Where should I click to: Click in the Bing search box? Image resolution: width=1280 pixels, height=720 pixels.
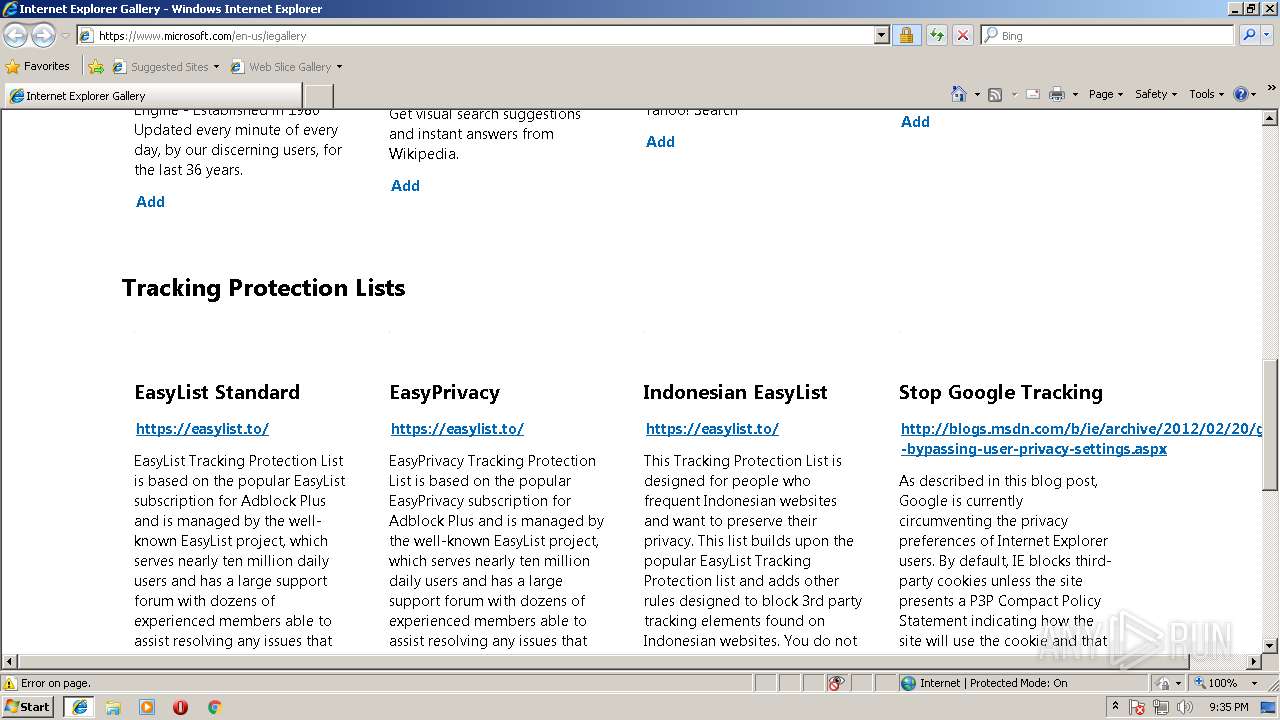(1107, 35)
